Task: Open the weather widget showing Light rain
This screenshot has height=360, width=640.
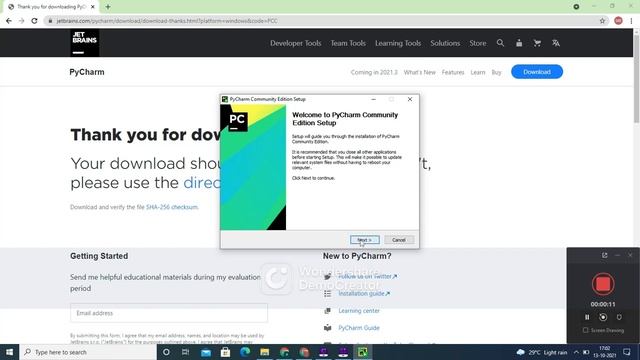Action: [542, 352]
